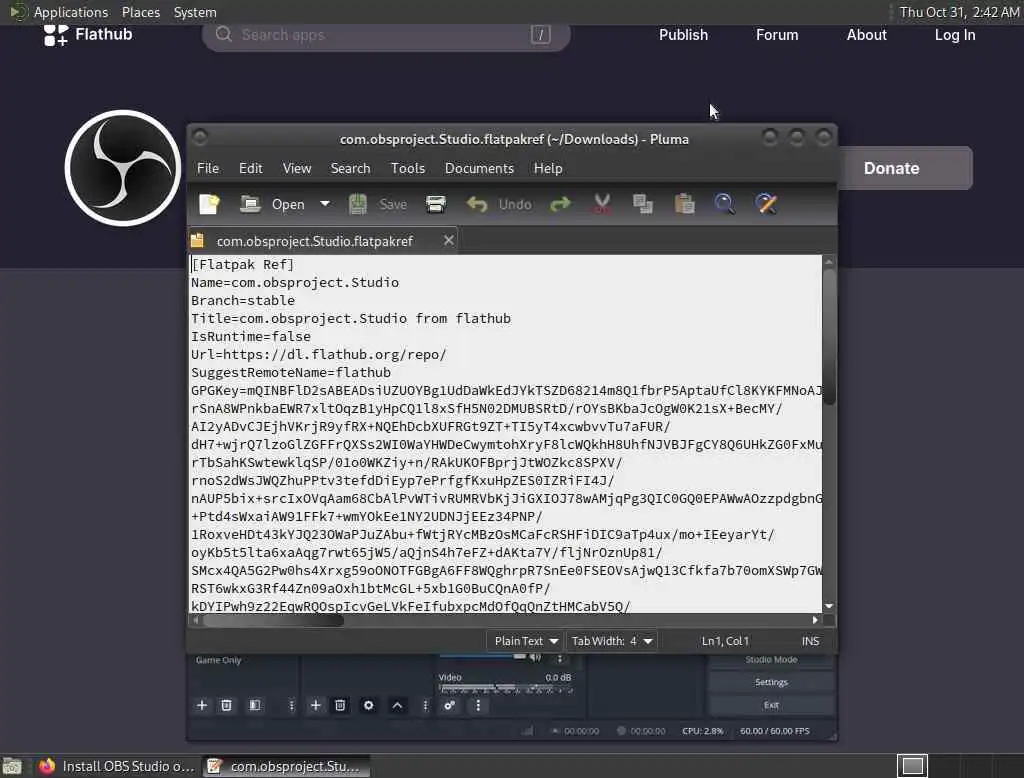The image size is (1024, 778).
Task: Open source properties gear icon in OBS
Action: tap(368, 705)
